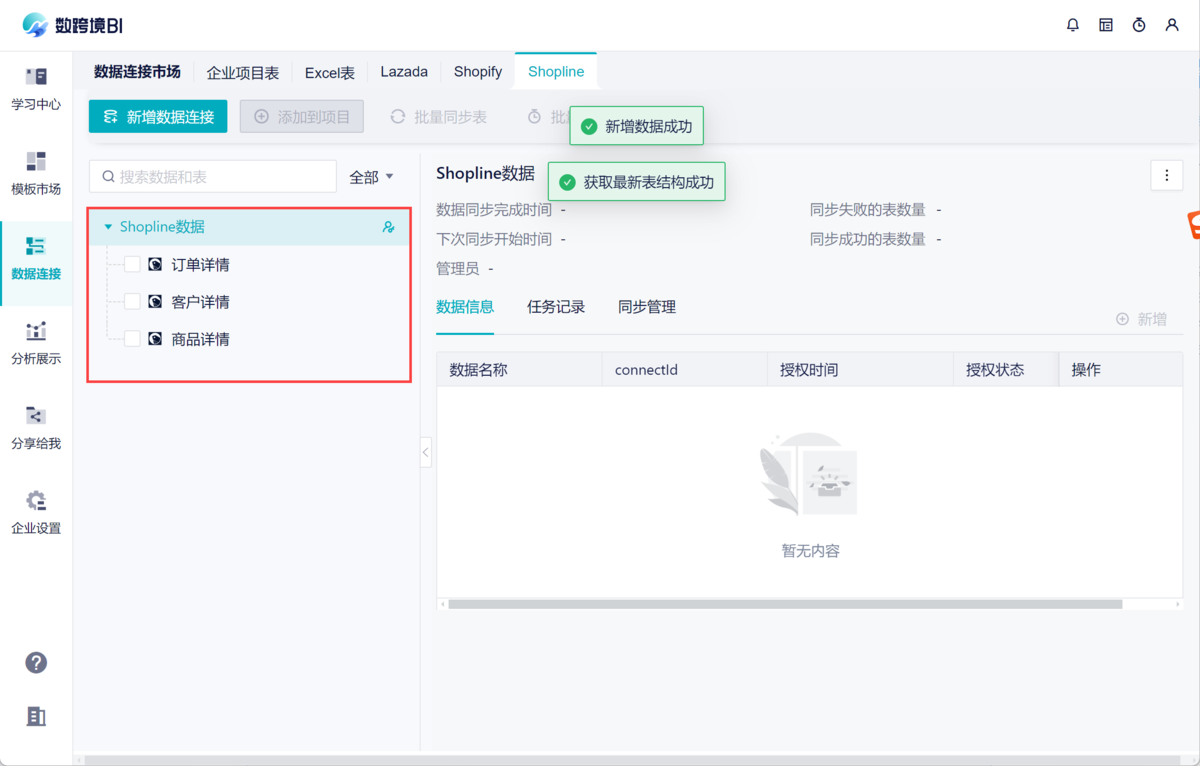Collapse the Shopline数据 tree node
This screenshot has height=766, width=1200.
pos(108,227)
